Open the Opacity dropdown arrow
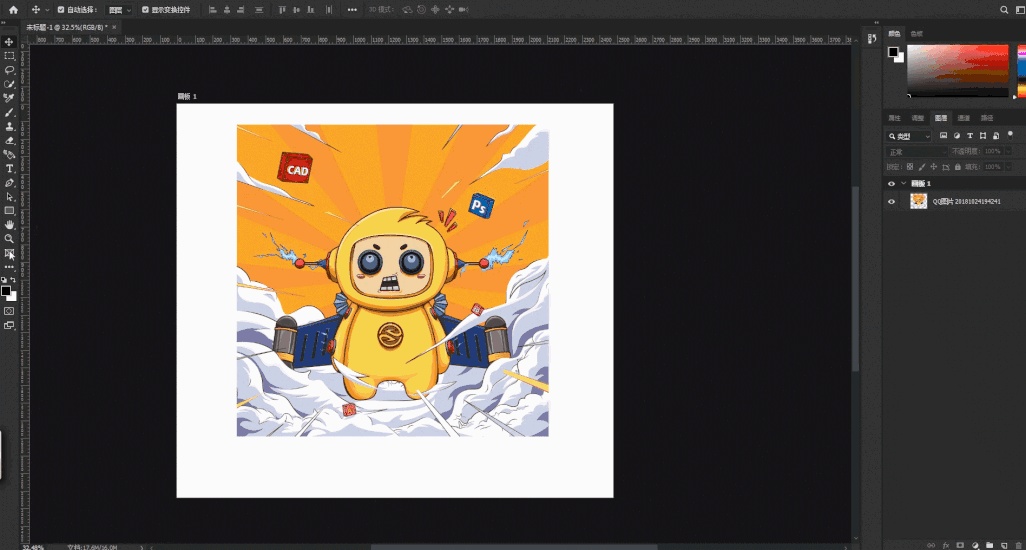Image resolution: width=1026 pixels, height=550 pixels. 1008,151
